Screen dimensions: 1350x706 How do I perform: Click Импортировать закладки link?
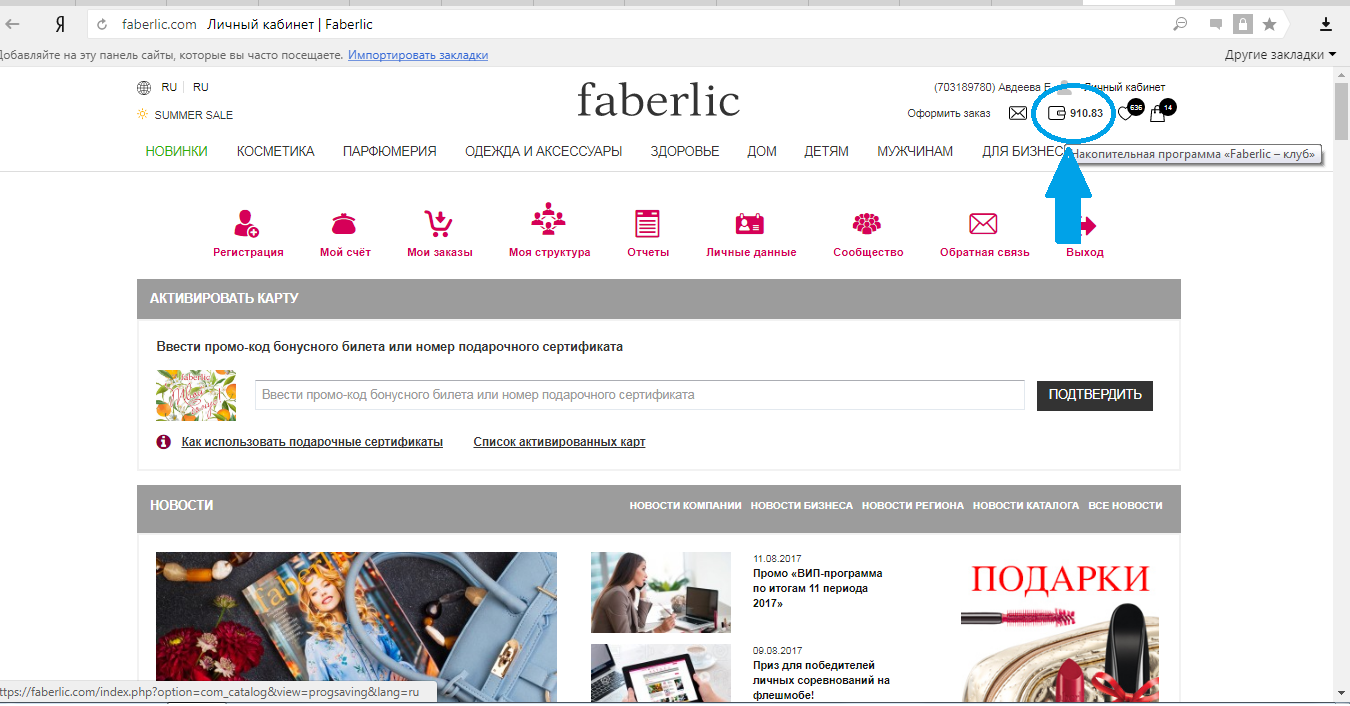(x=418, y=55)
